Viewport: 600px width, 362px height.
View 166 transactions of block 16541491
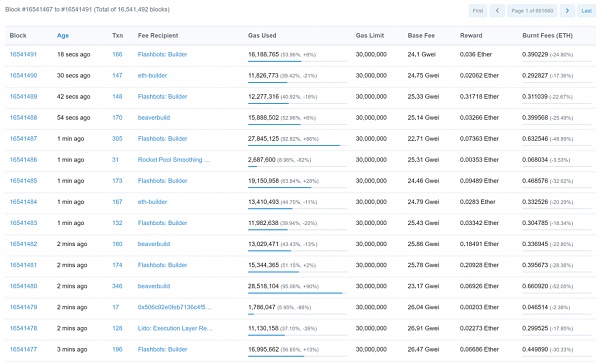pos(117,54)
